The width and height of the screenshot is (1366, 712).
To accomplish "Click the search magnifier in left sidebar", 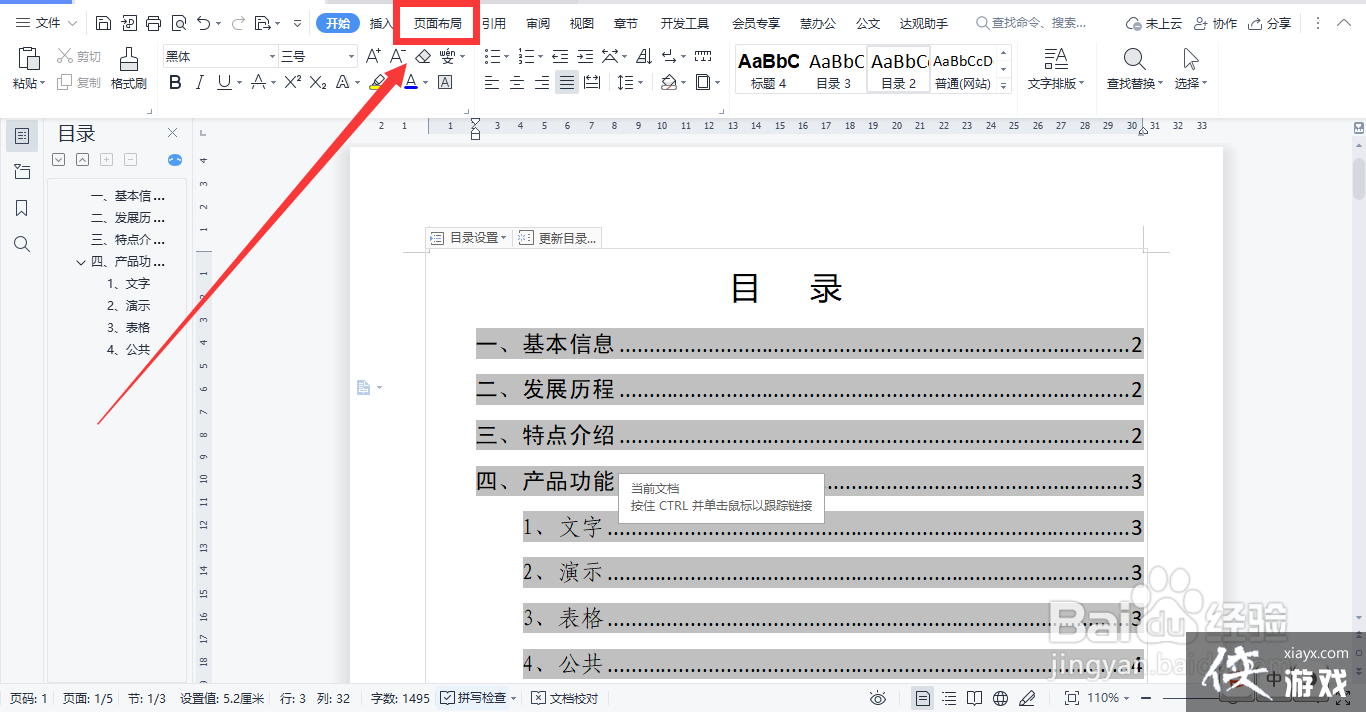I will (22, 244).
